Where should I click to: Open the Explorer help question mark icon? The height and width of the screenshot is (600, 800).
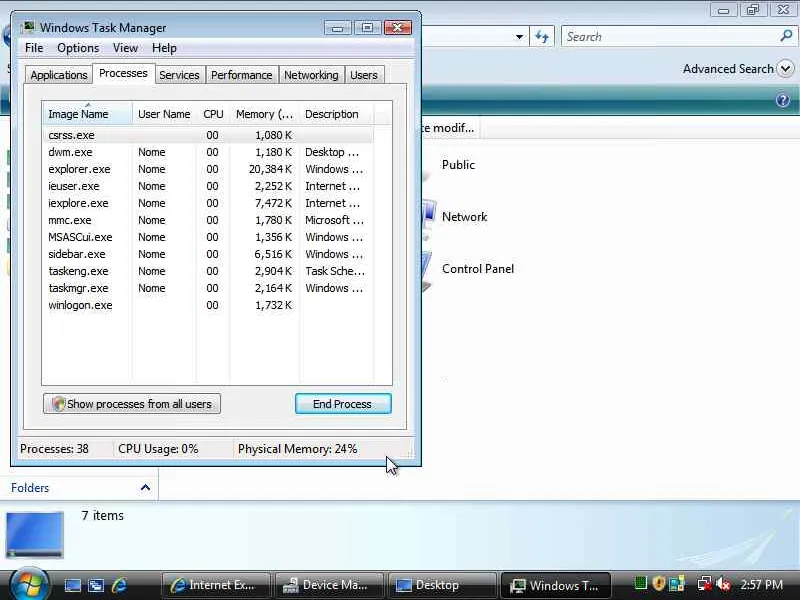point(783,100)
